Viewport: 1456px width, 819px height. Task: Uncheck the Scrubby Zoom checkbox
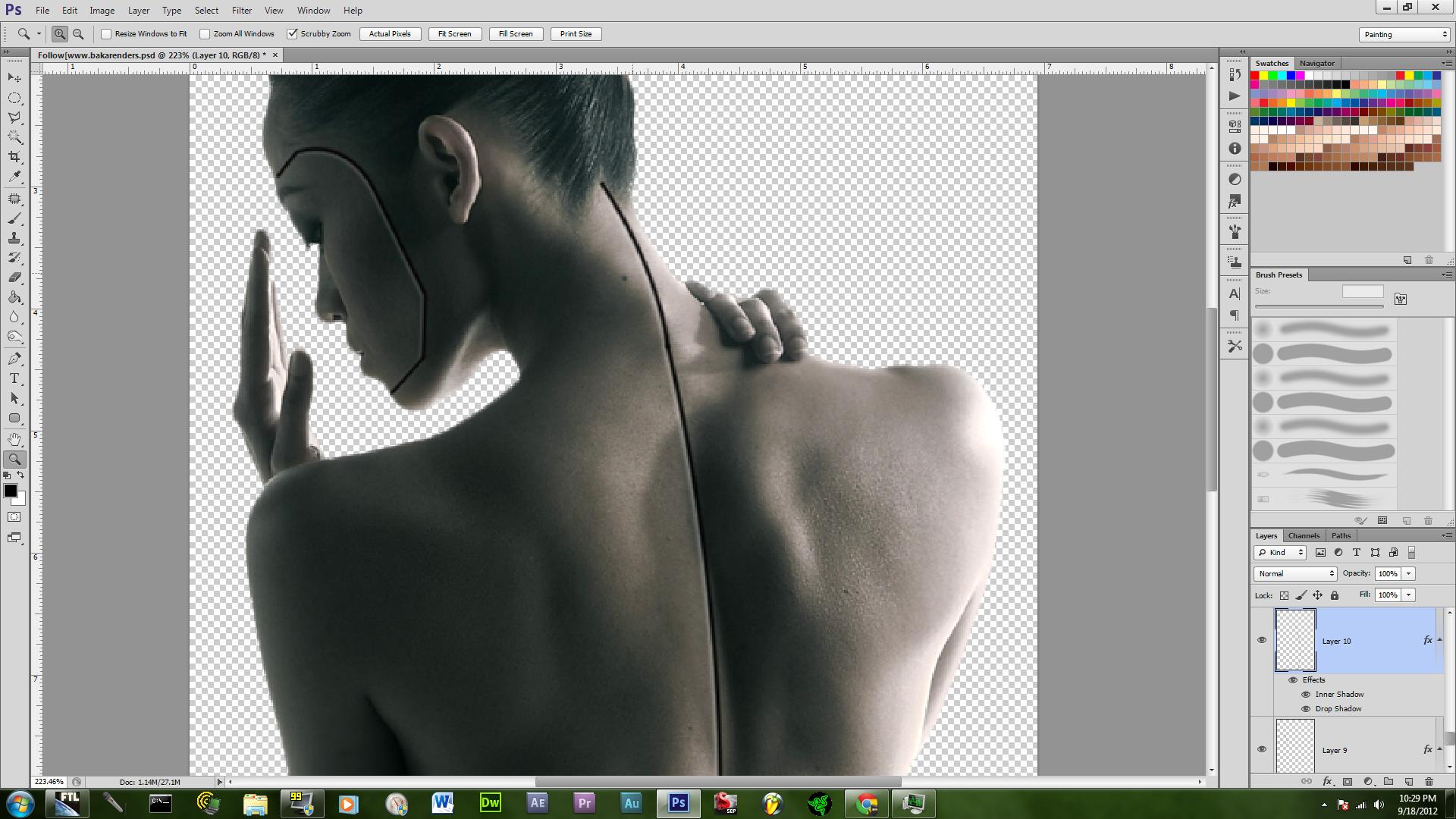tap(292, 34)
